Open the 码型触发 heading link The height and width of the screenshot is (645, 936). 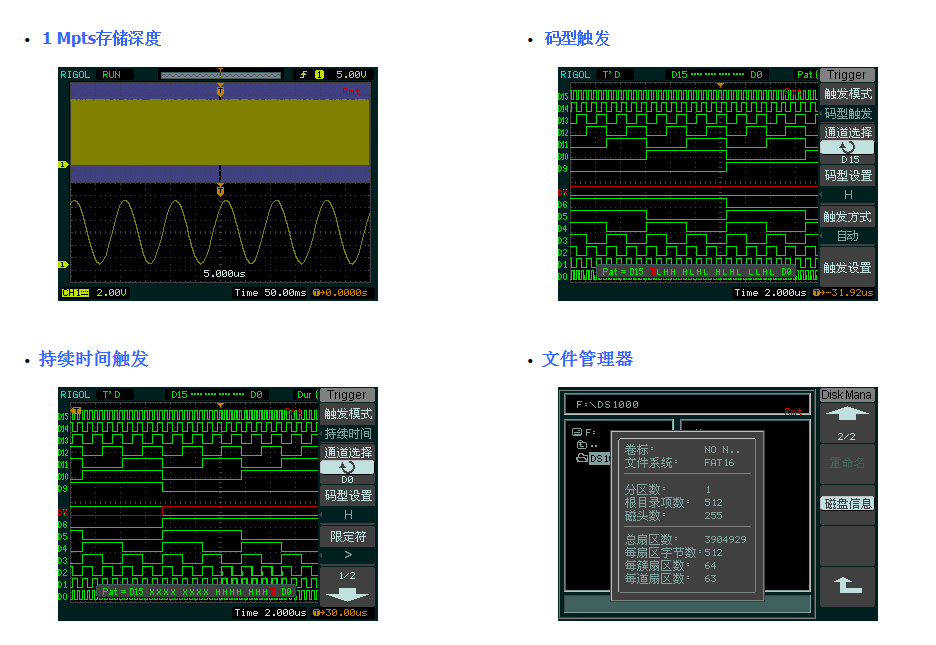click(577, 39)
